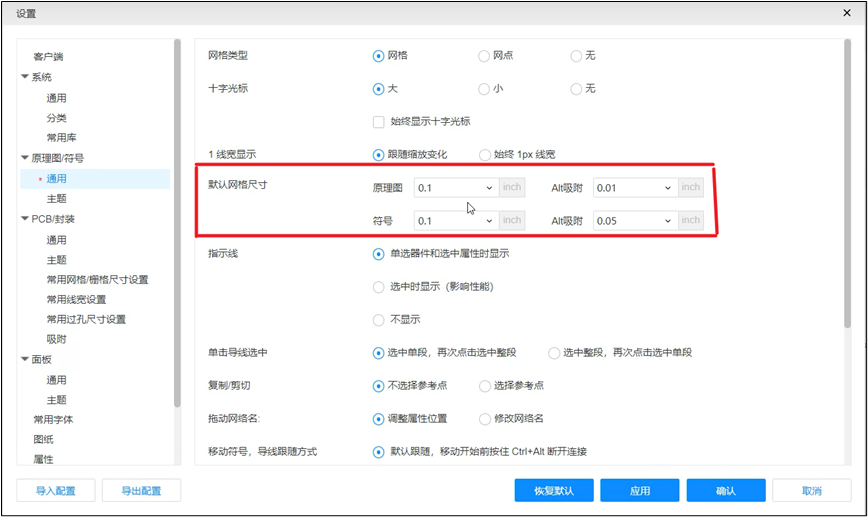The width and height of the screenshot is (868, 517).
Task: Select 网点 radio for 网格类型
Action: pos(484,56)
